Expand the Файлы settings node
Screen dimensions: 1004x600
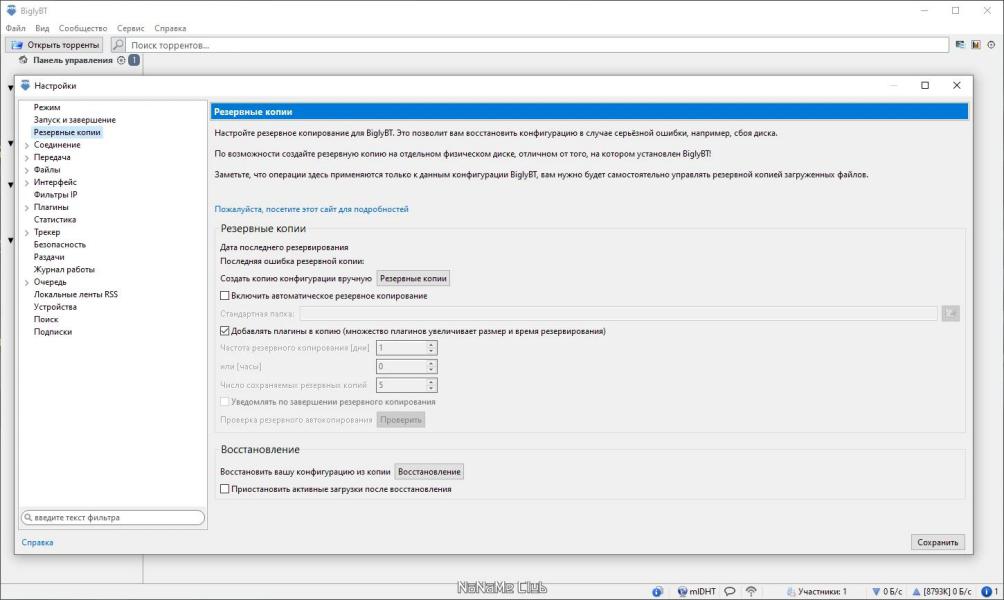pyautogui.click(x=27, y=170)
